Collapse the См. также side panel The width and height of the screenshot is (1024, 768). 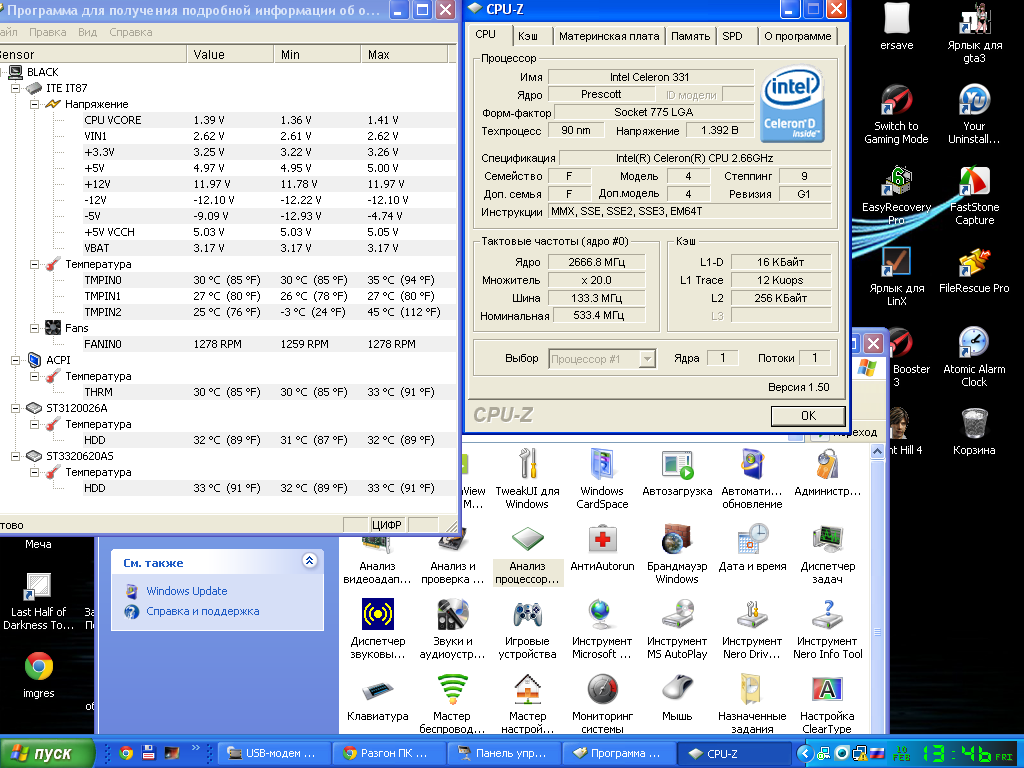click(x=309, y=562)
